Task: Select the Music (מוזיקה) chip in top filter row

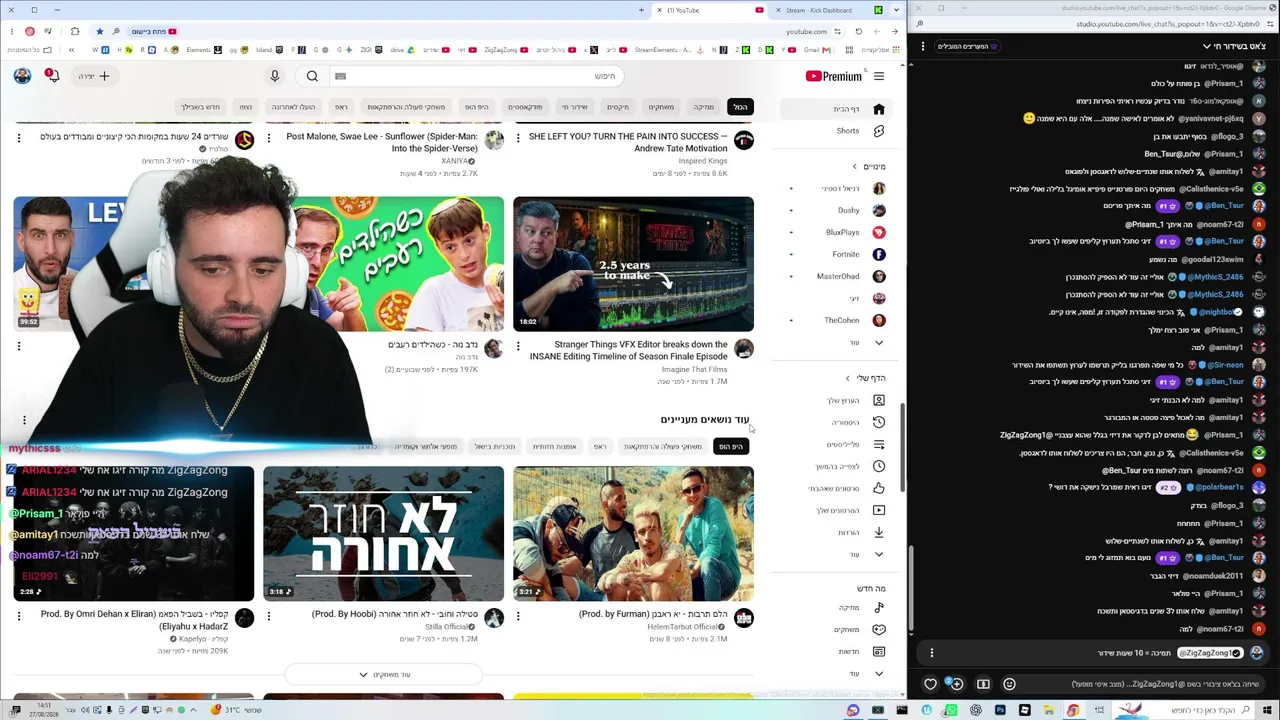Action: pyautogui.click(x=704, y=107)
